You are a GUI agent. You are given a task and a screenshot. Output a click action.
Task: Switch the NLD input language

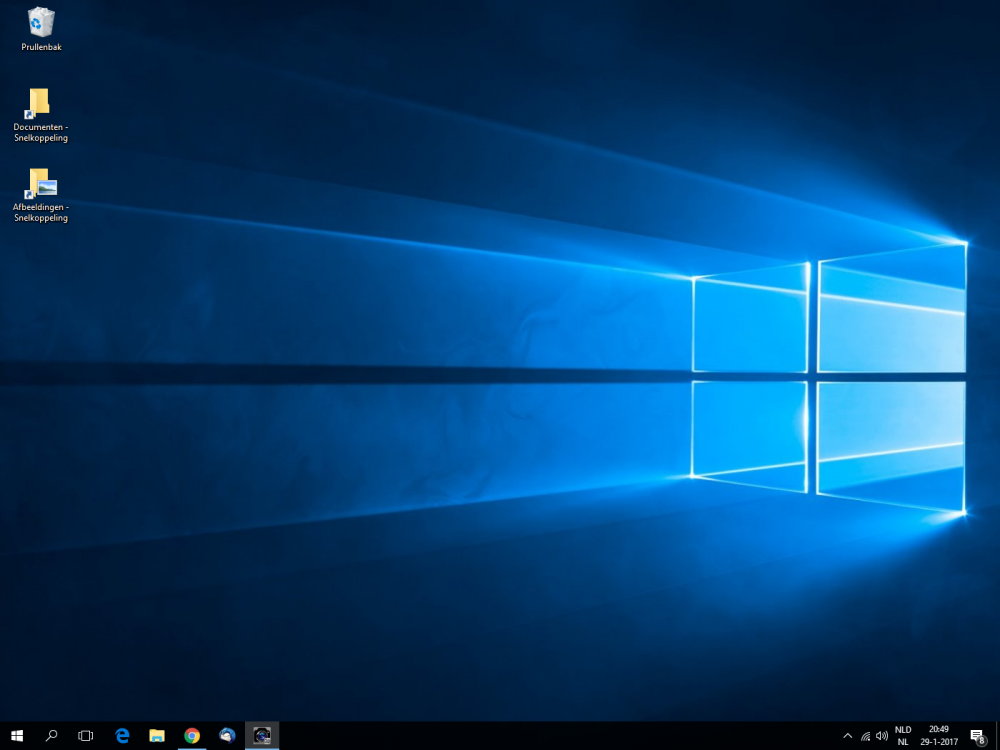point(903,736)
